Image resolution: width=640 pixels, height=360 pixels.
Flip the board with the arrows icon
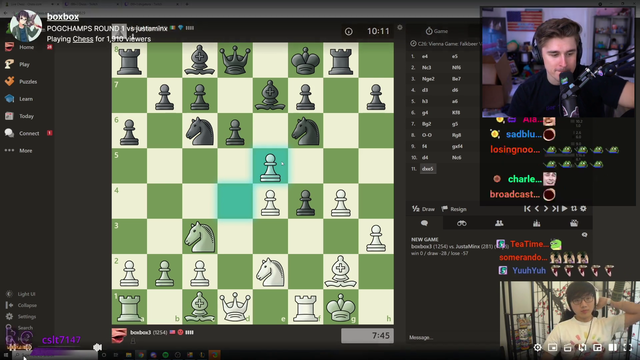click(x=574, y=209)
